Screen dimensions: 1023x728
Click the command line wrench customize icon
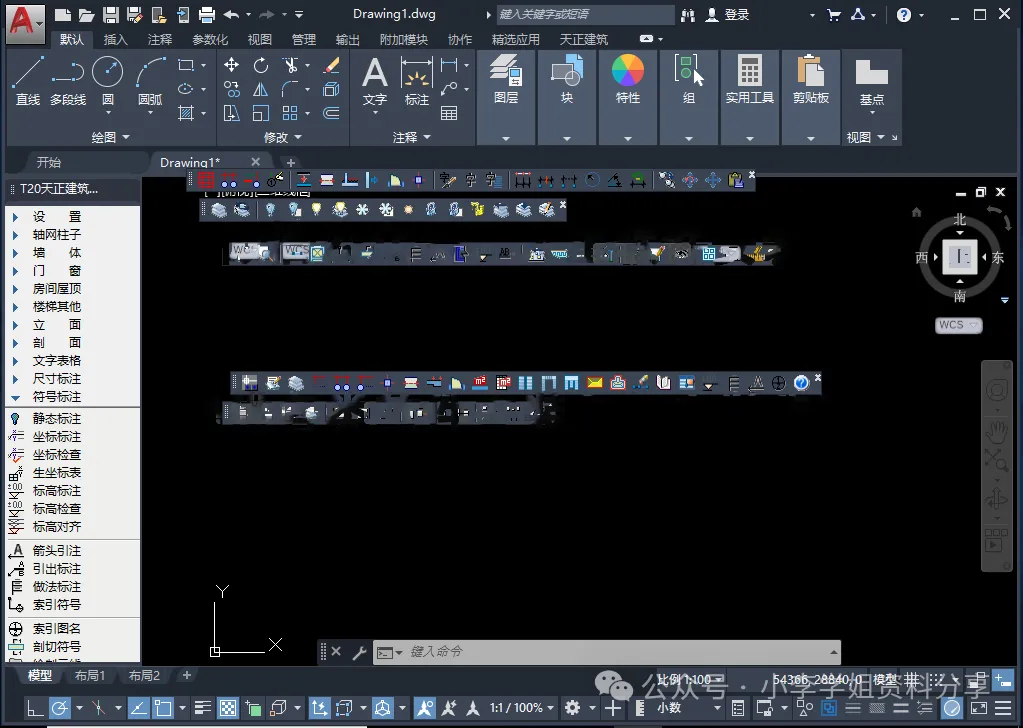tap(359, 652)
